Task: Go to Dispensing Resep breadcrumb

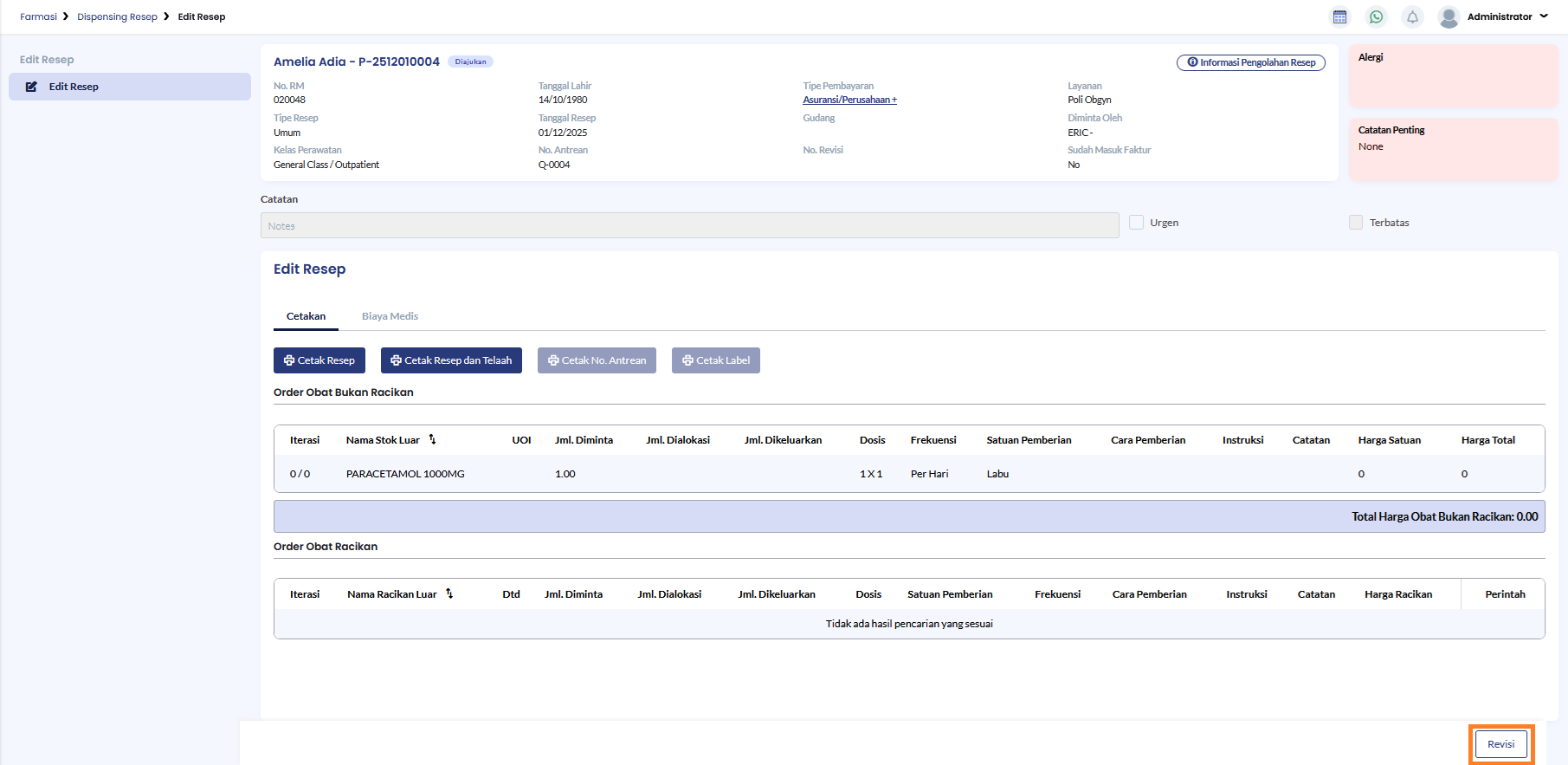Action: click(117, 16)
